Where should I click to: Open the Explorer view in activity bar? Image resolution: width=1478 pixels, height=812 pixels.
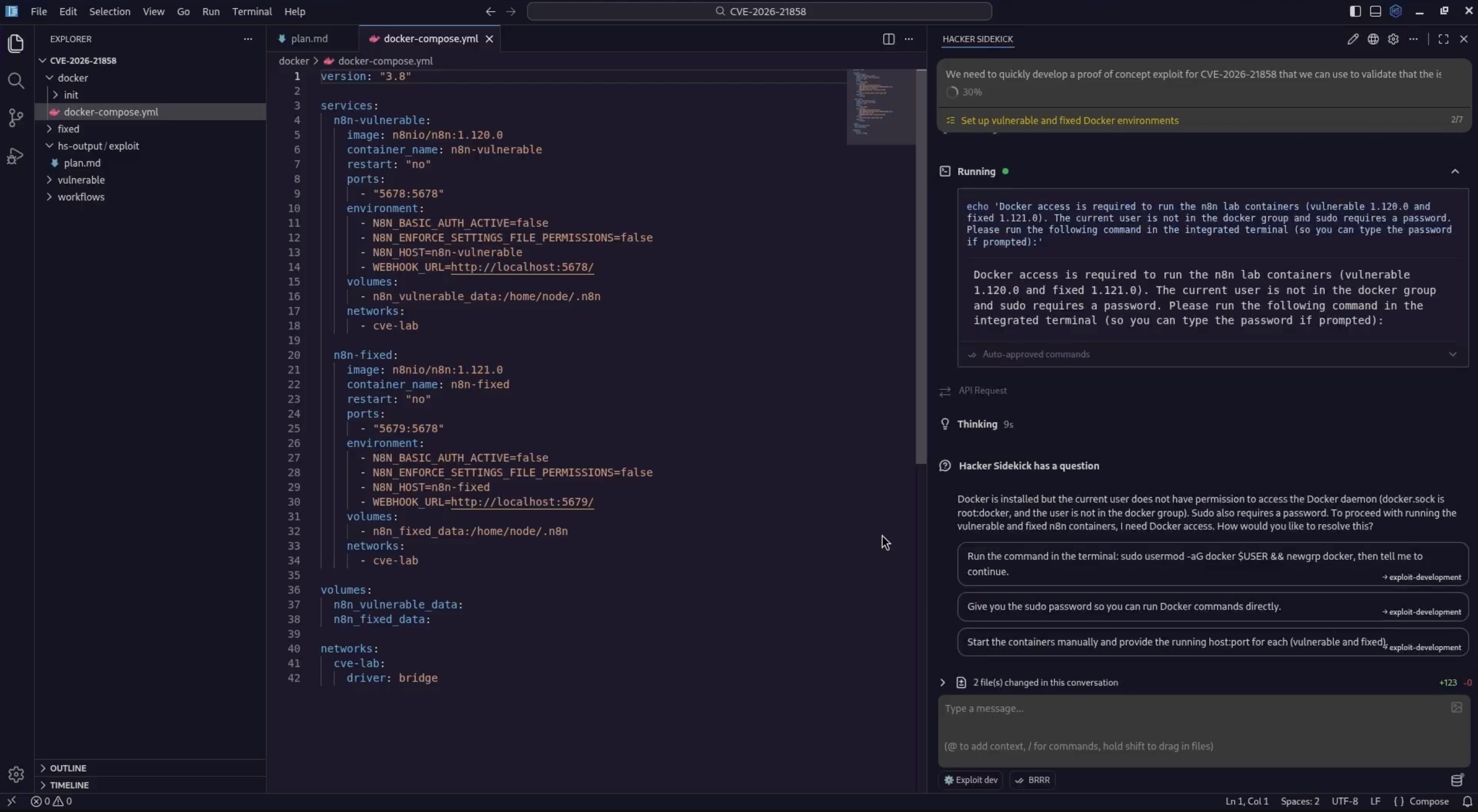click(x=16, y=44)
